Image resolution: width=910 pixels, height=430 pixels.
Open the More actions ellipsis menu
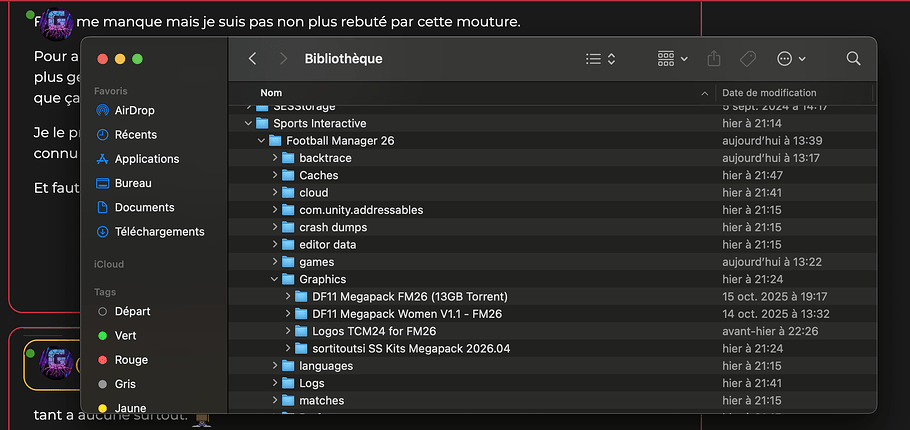[791, 59]
